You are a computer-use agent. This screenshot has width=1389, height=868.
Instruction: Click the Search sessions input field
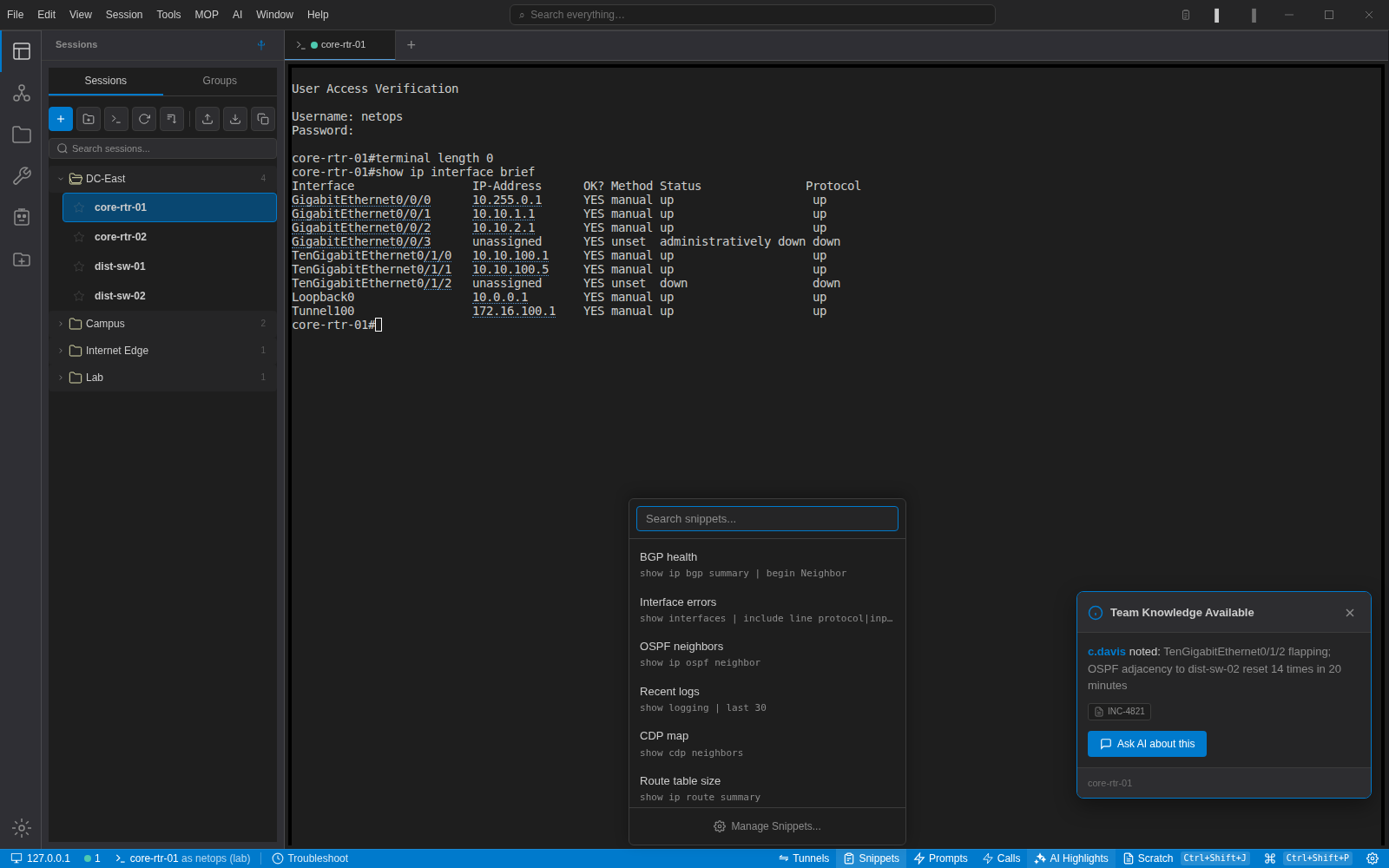162,148
